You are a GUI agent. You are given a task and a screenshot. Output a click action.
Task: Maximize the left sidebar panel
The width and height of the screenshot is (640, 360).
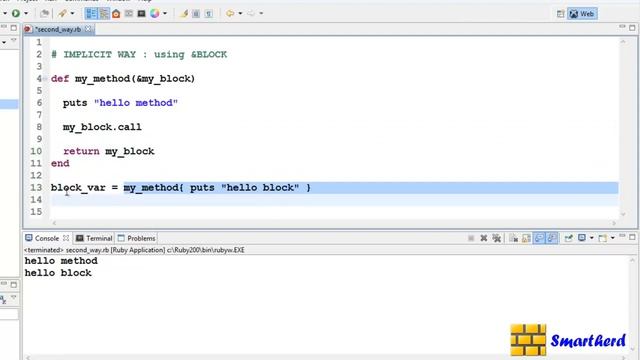[x=13, y=28]
